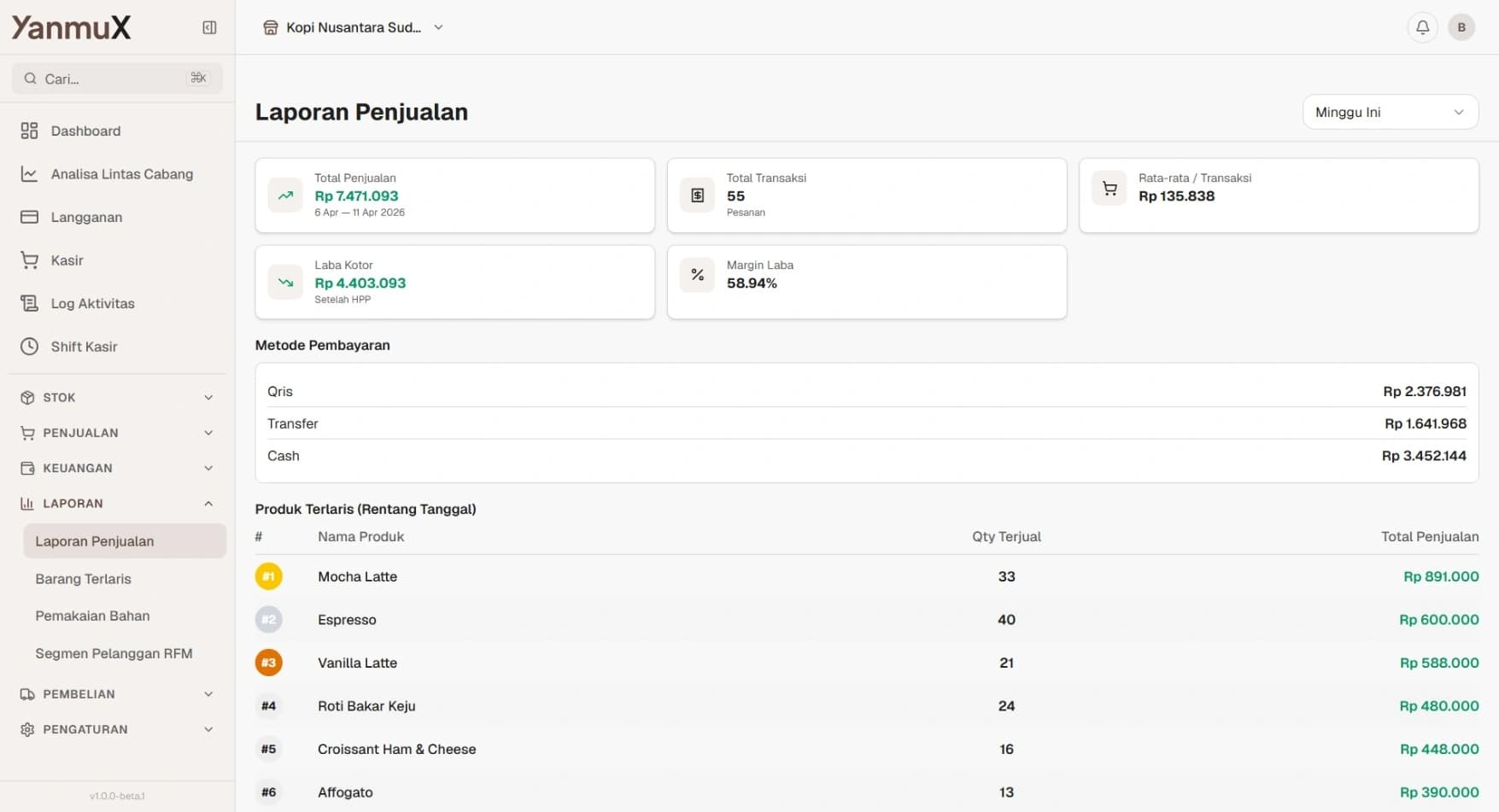
Task: Open Segmen Pelanggan RFM report
Action: (x=114, y=653)
